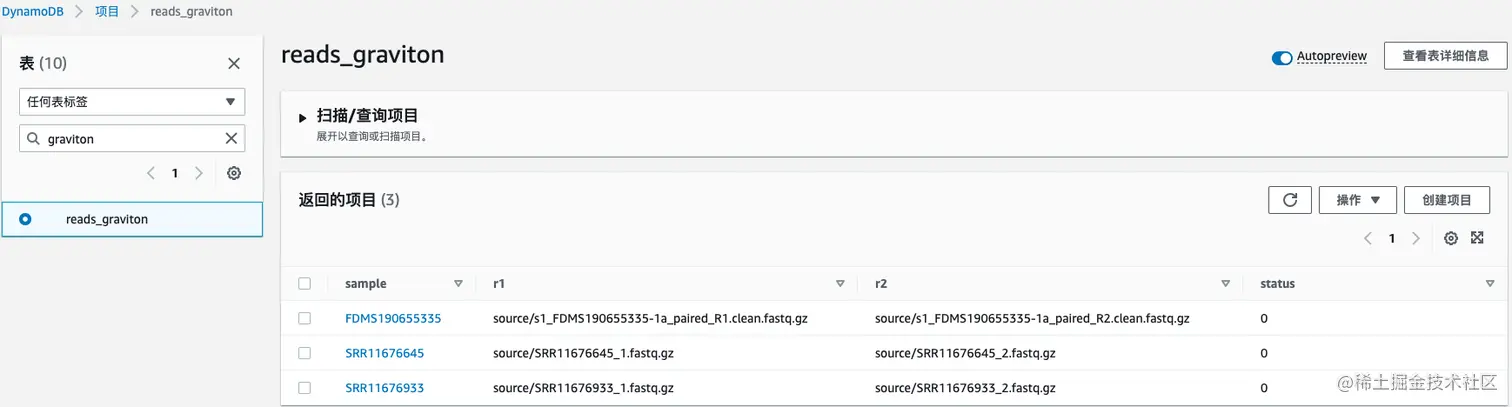Go to next page of returned items
The height and width of the screenshot is (407, 1512).
click(x=1415, y=238)
